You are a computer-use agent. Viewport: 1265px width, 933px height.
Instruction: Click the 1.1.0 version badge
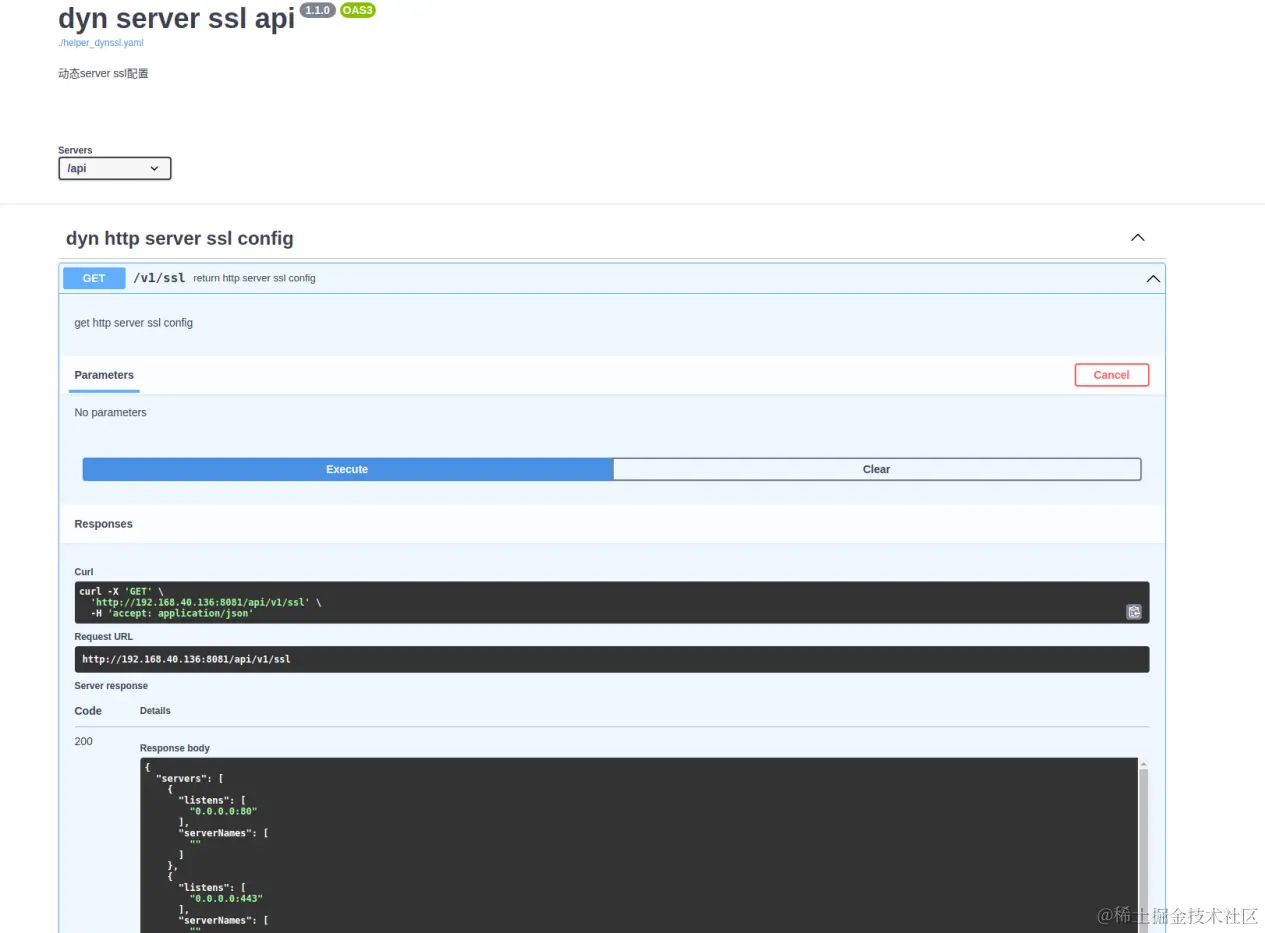point(317,10)
